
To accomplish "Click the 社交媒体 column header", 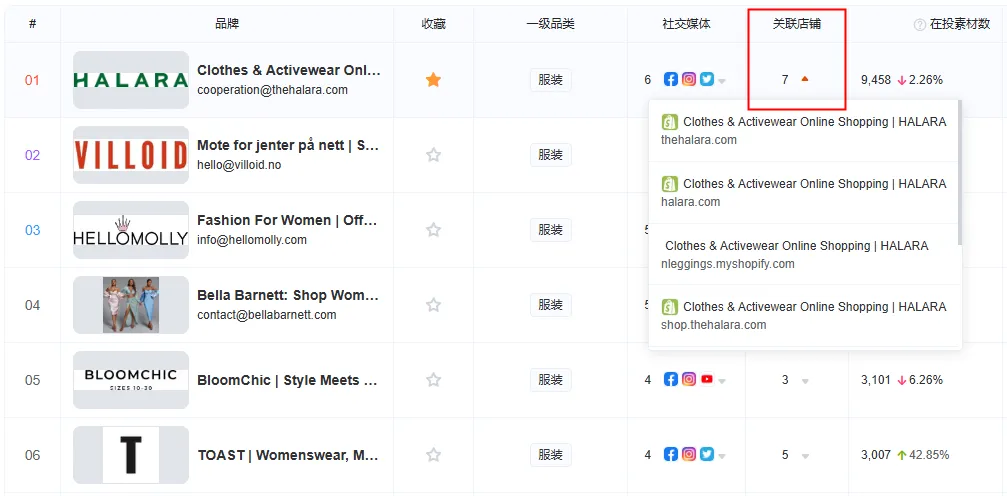I will tap(687, 24).
